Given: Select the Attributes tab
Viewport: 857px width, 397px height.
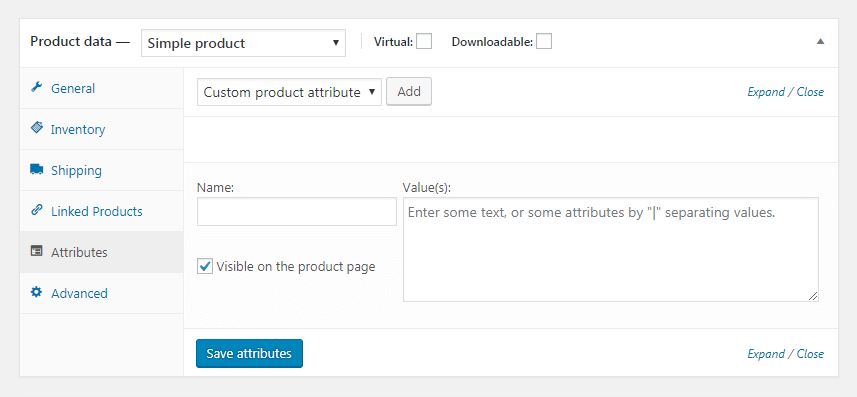Looking at the screenshot, I should pos(102,252).
